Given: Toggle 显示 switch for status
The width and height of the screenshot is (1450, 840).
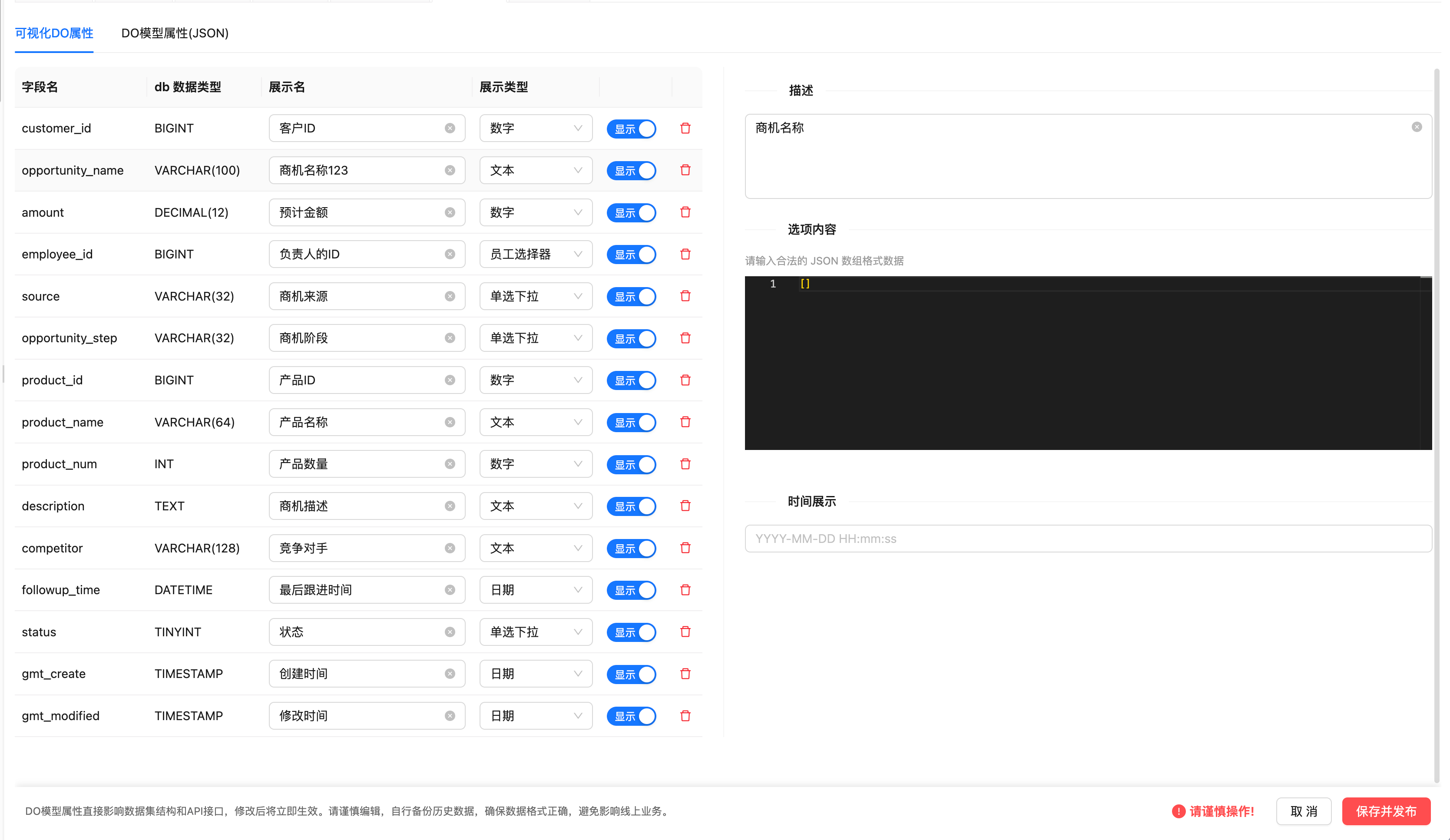Looking at the screenshot, I should tap(631, 633).
